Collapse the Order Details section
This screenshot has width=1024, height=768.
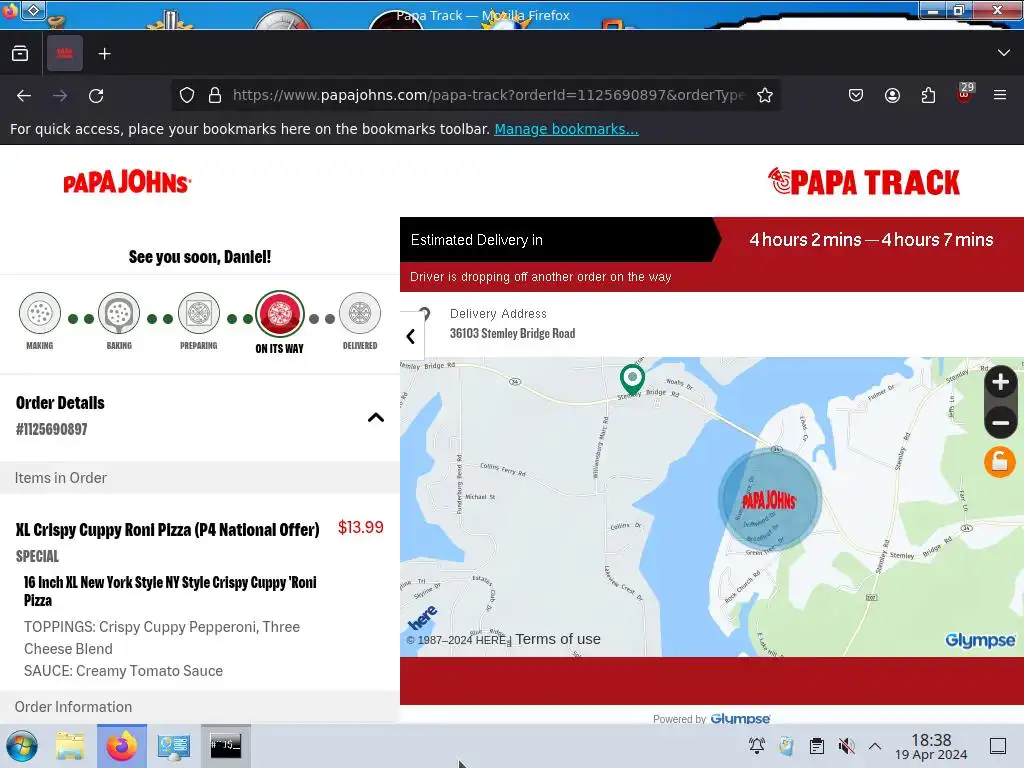click(376, 417)
